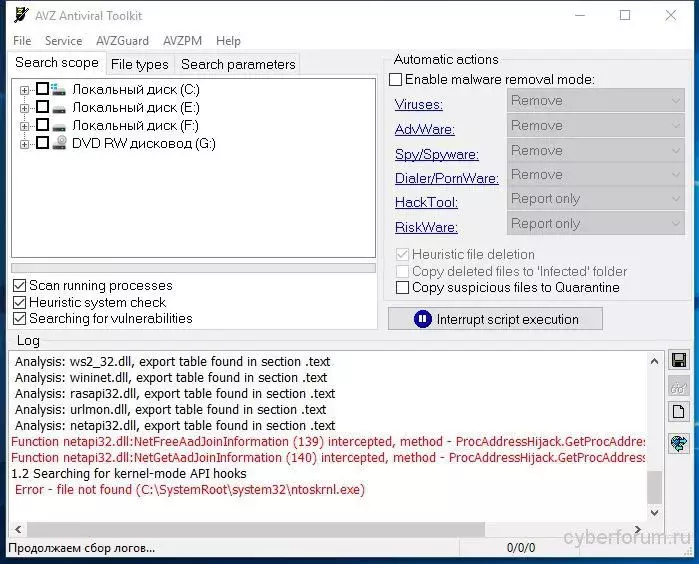Click the pause icon on Interrupt button
Viewport: 699px width, 564px height.
422,319
